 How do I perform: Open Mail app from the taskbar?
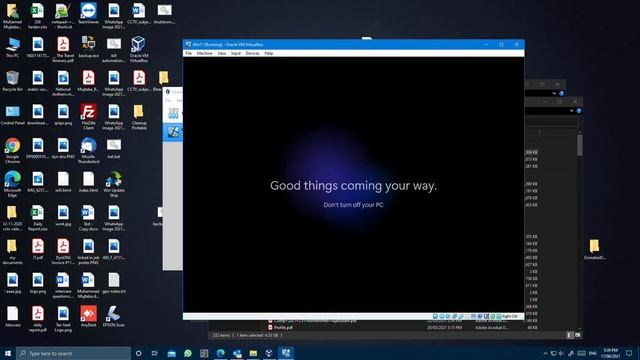pyautogui.click(x=171, y=353)
